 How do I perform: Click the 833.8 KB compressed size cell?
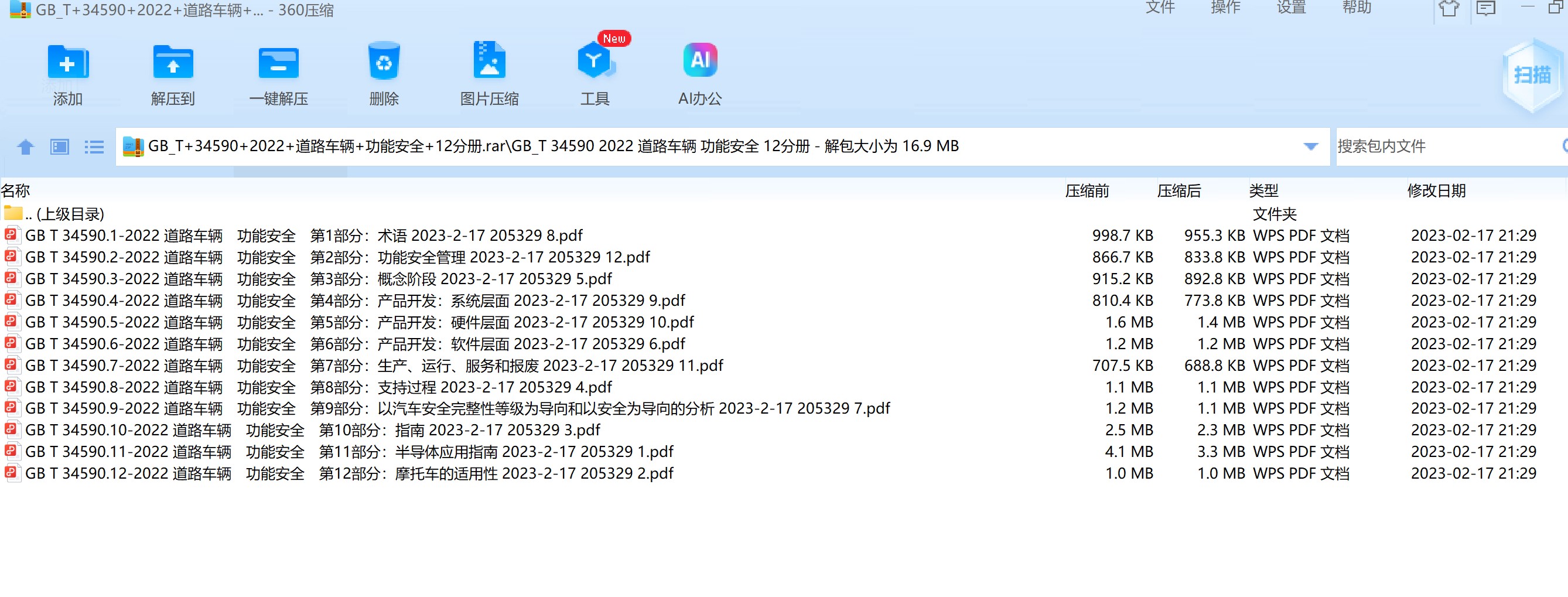1214,257
